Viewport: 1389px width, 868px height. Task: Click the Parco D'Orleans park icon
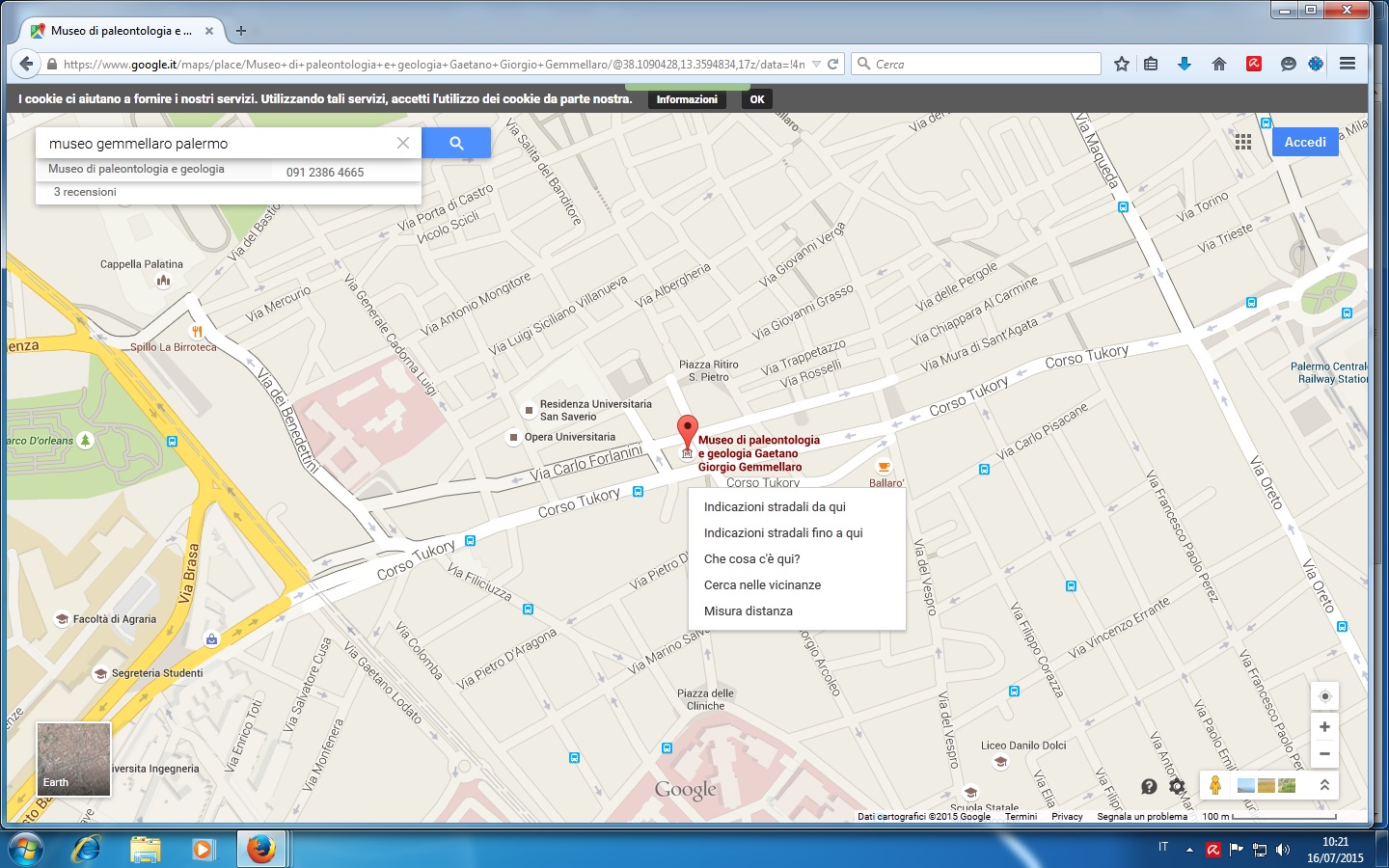[85, 440]
